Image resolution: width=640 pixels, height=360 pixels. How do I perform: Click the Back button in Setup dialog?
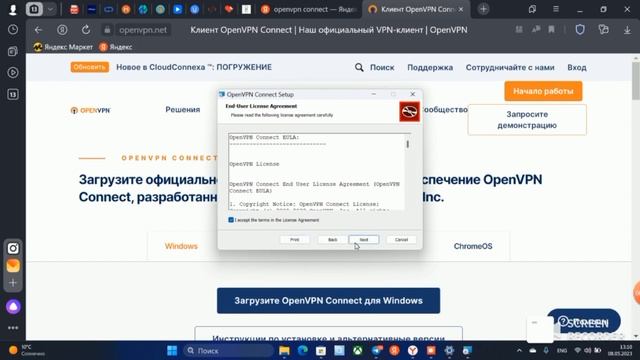[333, 240]
